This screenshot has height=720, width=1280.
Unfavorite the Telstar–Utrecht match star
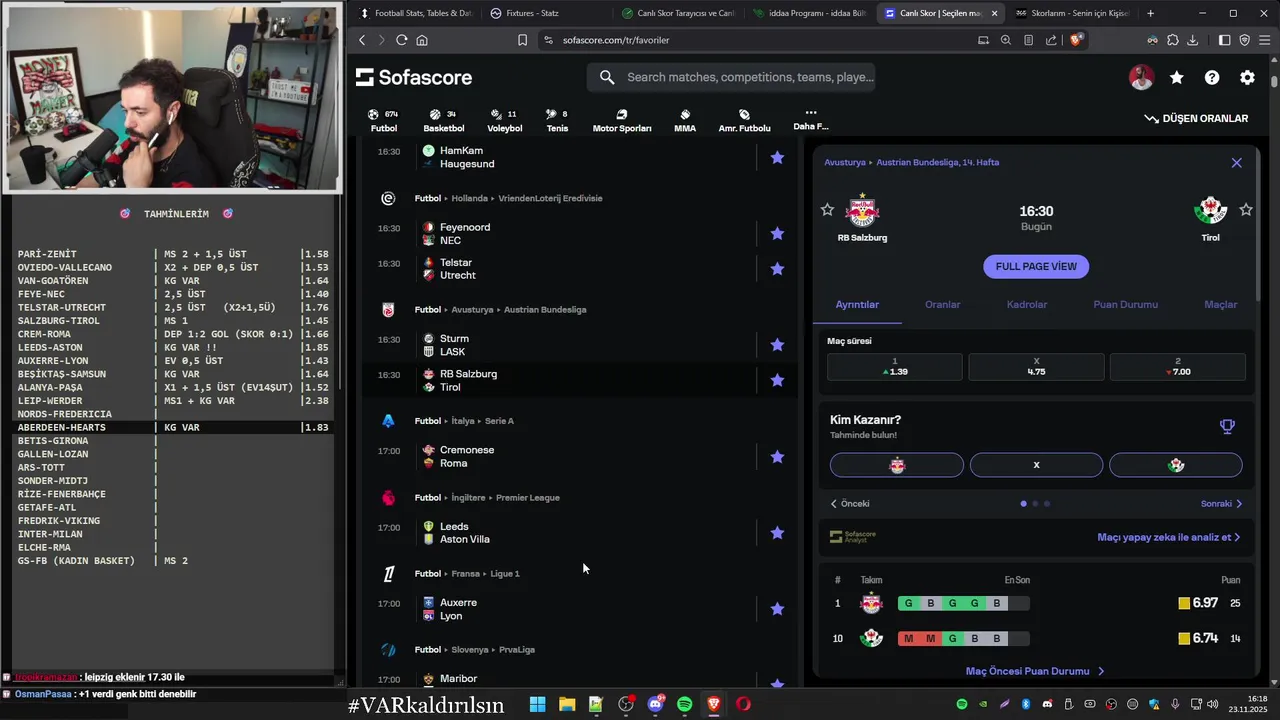pos(777,269)
